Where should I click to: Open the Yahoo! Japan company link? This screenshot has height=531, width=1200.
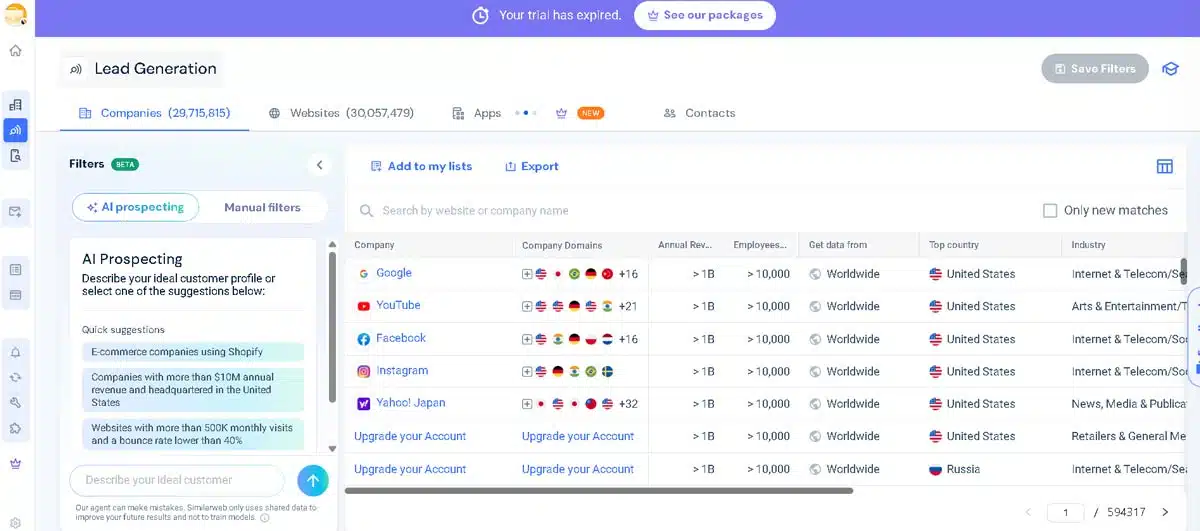click(411, 403)
